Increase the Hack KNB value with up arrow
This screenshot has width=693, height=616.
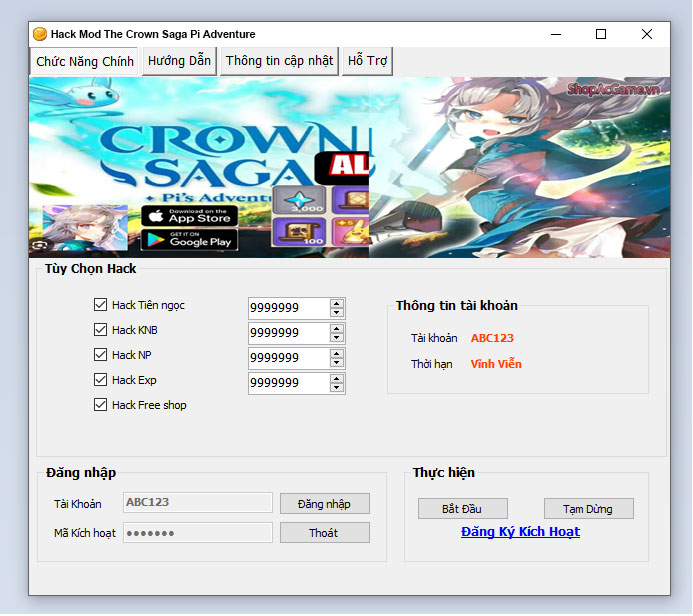(337, 329)
